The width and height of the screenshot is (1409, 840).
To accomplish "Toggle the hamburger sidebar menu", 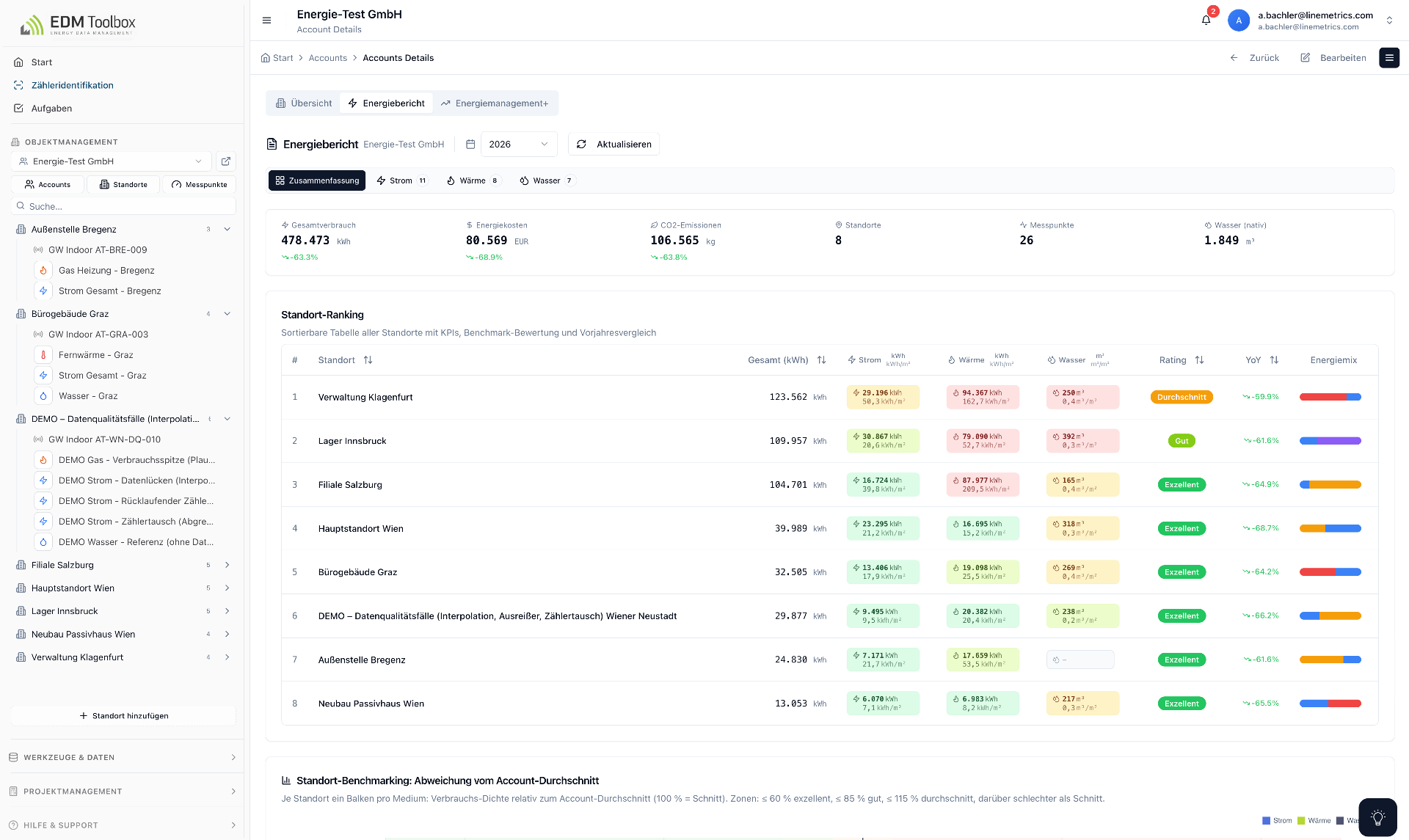I will [267, 21].
